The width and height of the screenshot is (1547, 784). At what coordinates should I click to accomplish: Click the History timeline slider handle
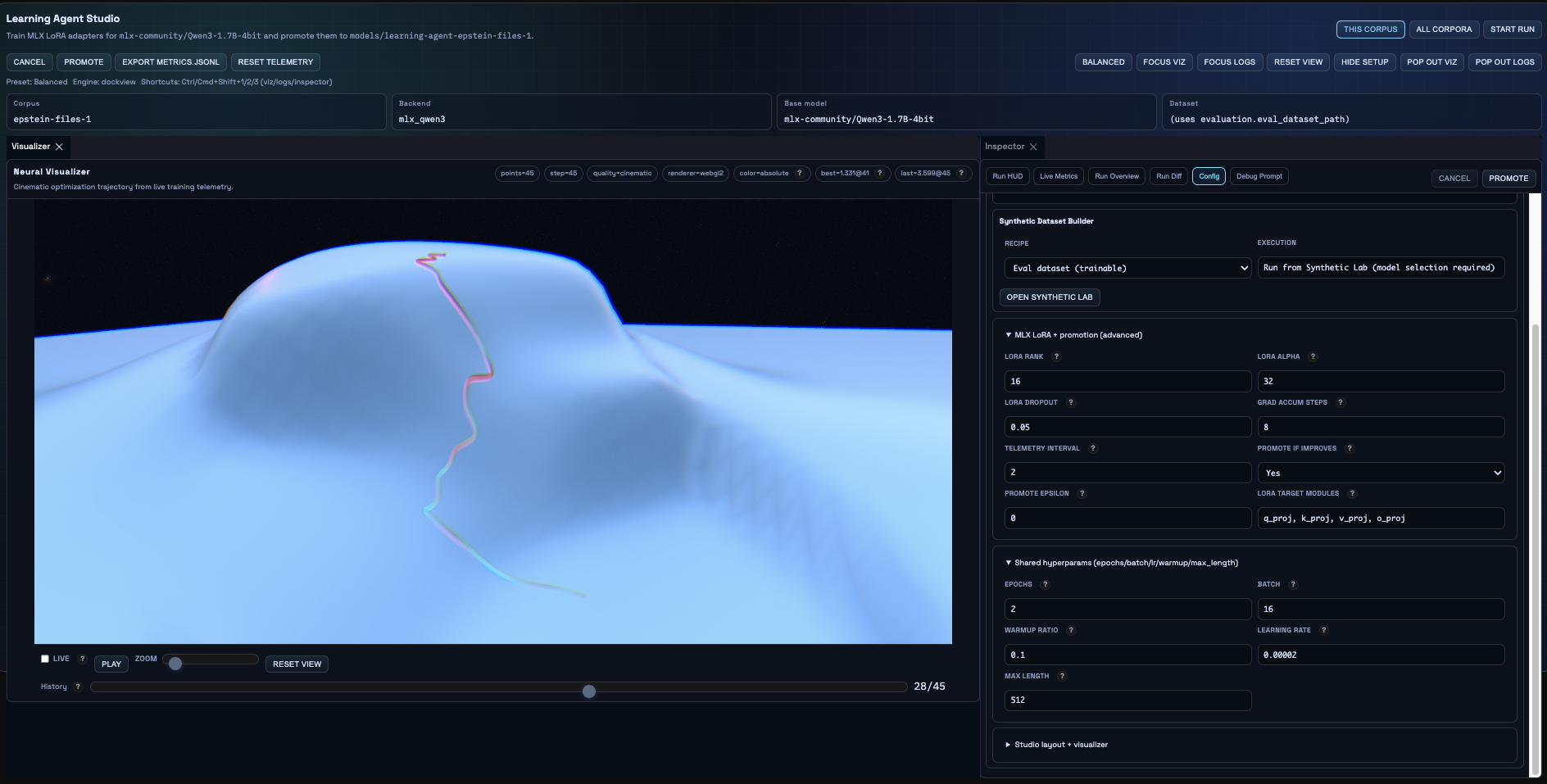[588, 691]
